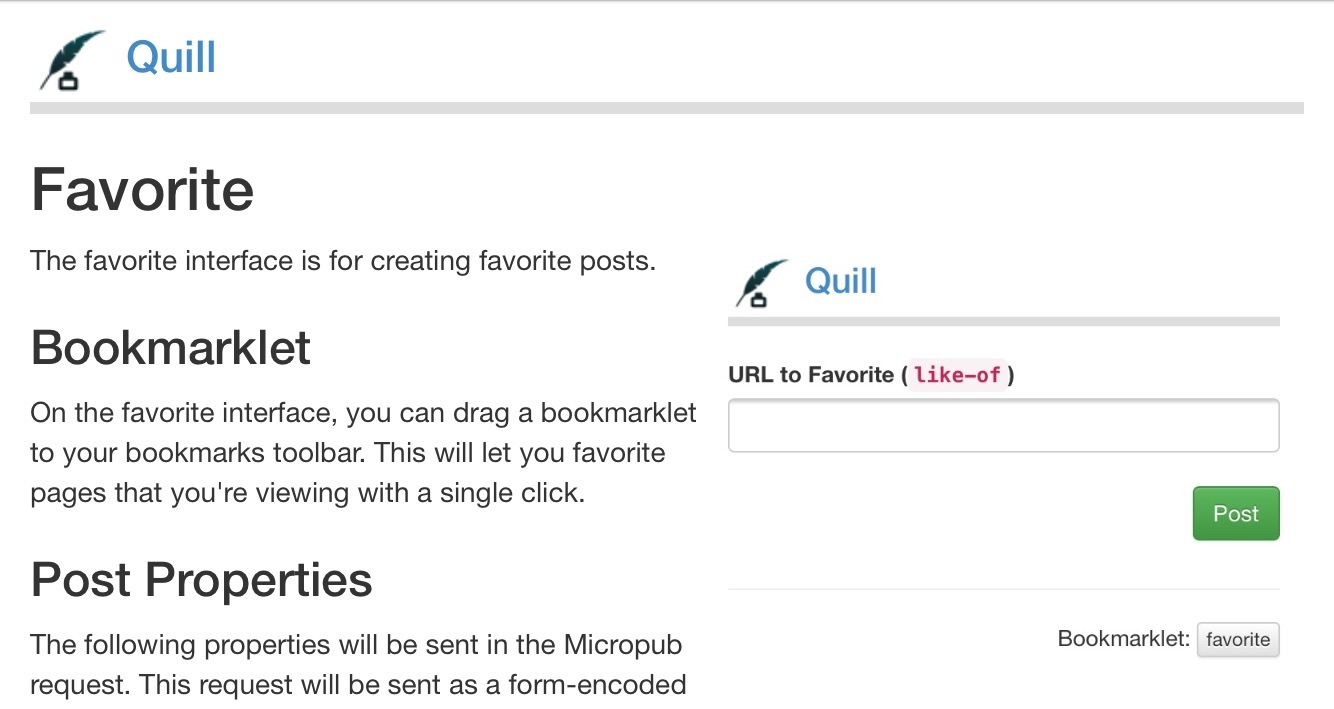Click empty space left of the Post button
The height and width of the screenshot is (709, 1334).
point(960,513)
